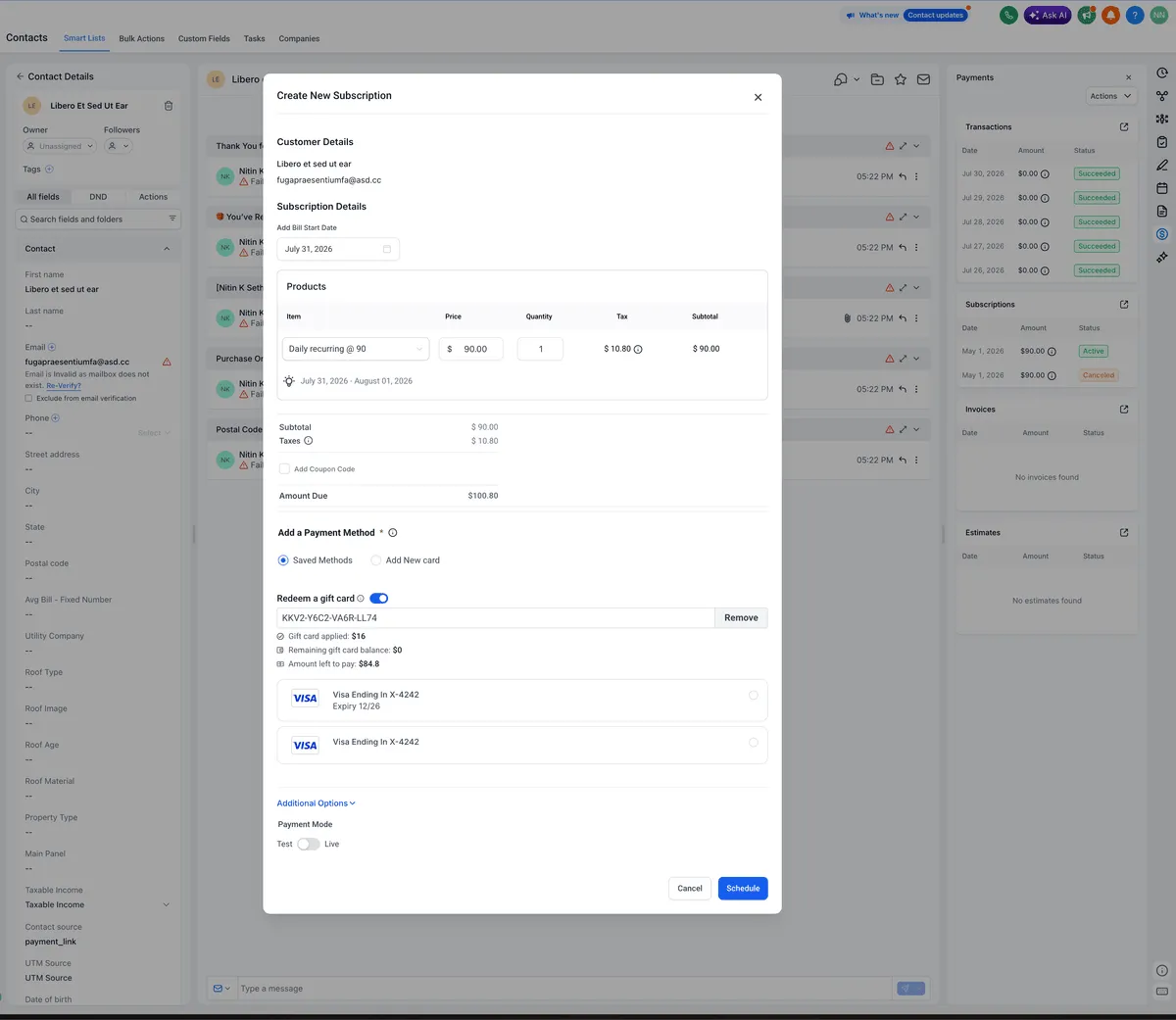Viewport: 1176px width, 1020px height.
Task: Collapse the Contact fields section
Action: [167, 249]
